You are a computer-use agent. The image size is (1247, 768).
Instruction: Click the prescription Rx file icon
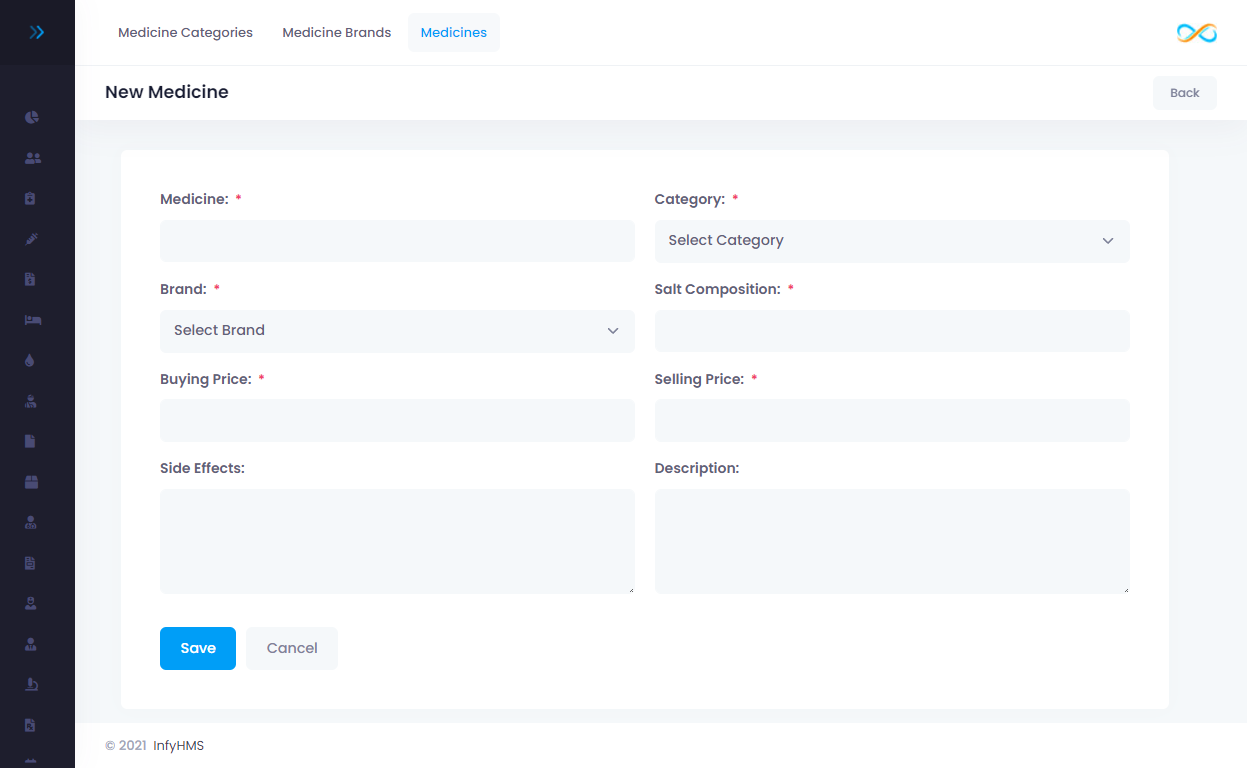(31, 725)
